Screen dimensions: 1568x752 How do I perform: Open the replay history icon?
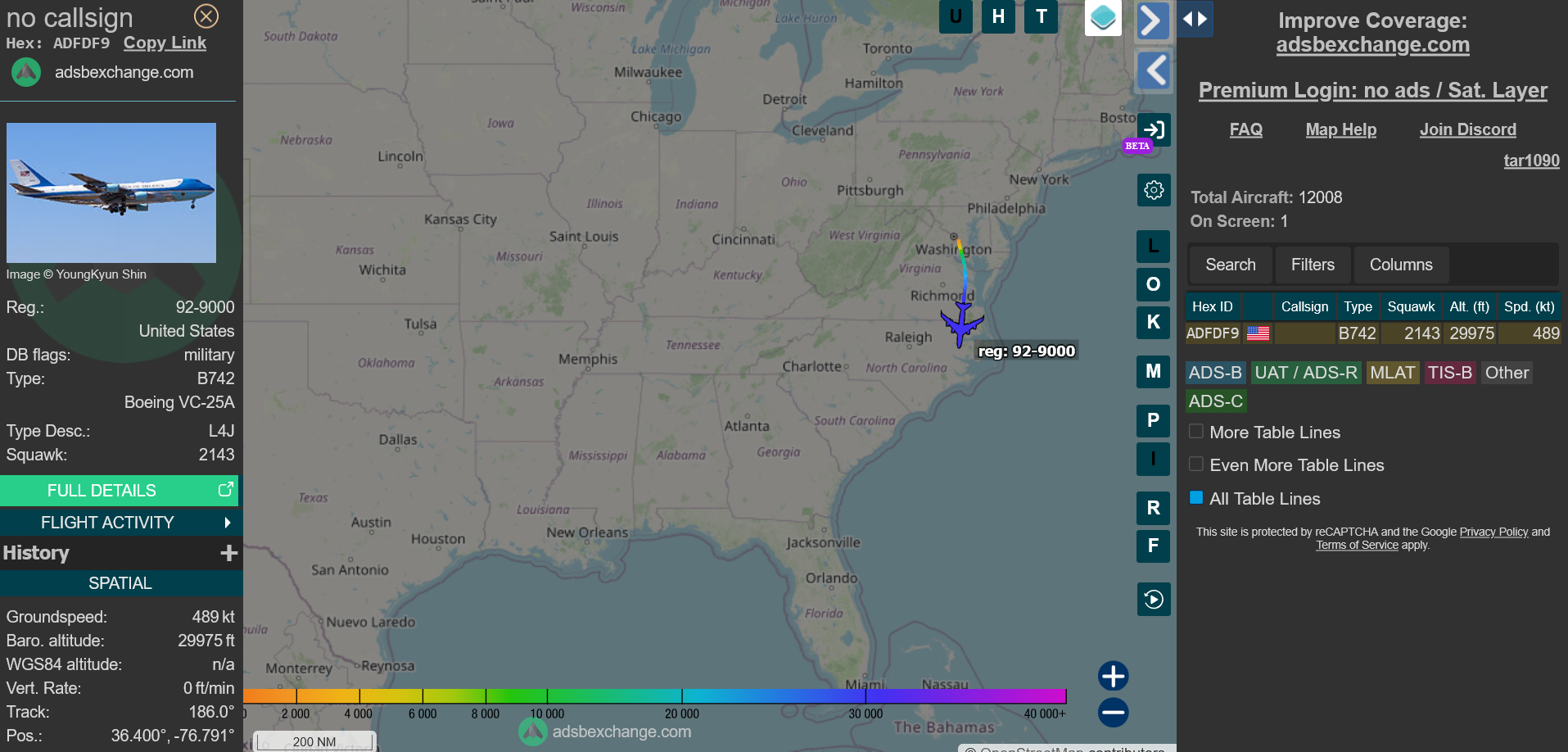1154,600
